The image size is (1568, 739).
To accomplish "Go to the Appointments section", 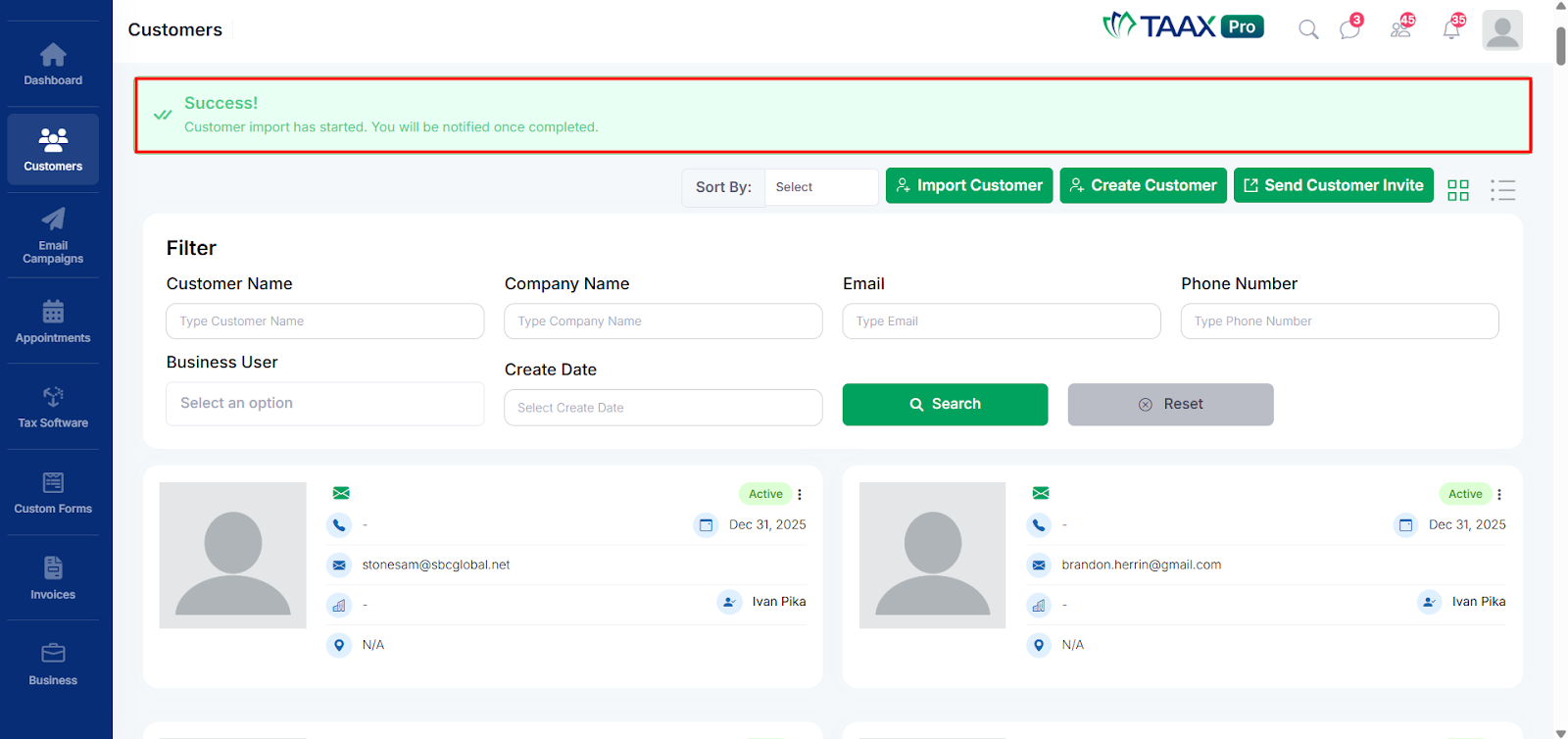I will [53, 321].
